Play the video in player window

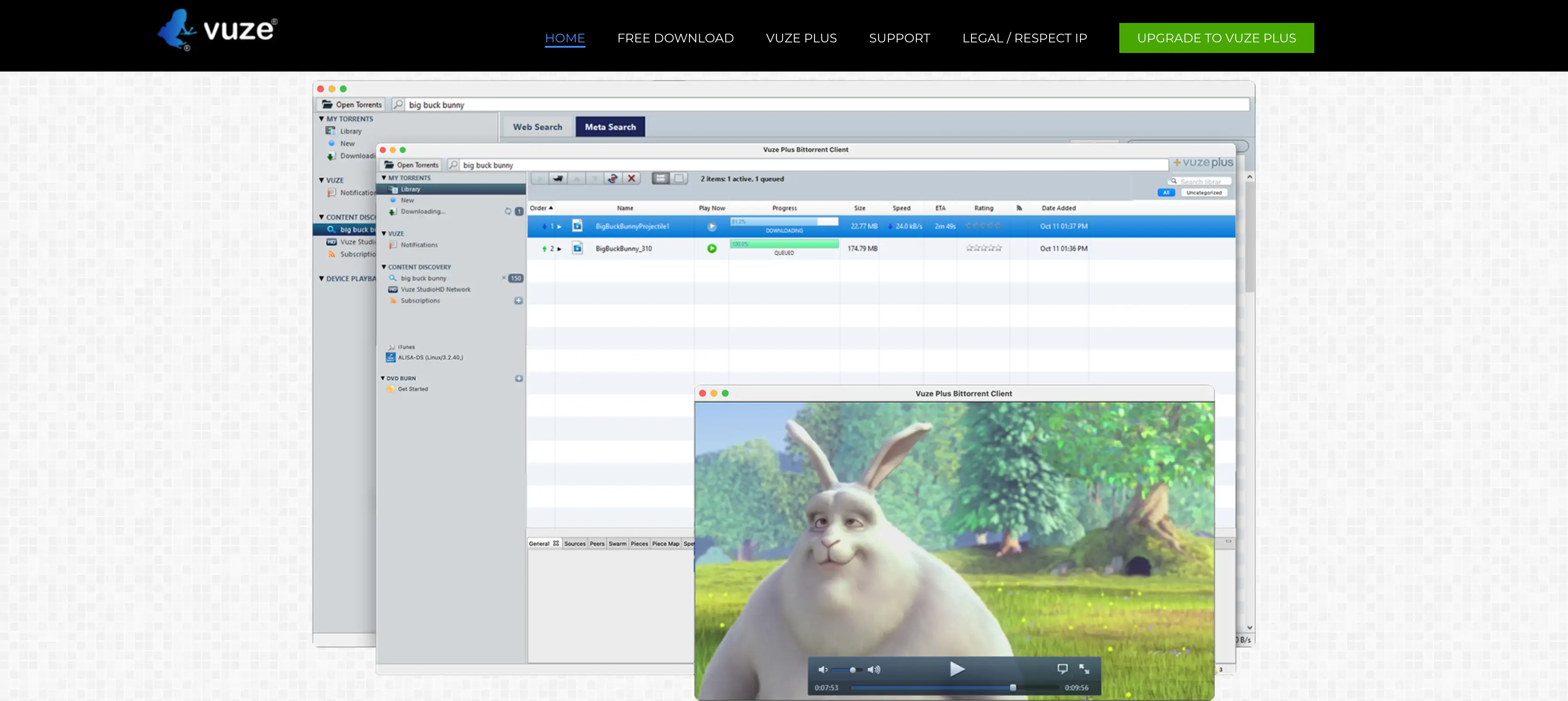[x=957, y=669]
